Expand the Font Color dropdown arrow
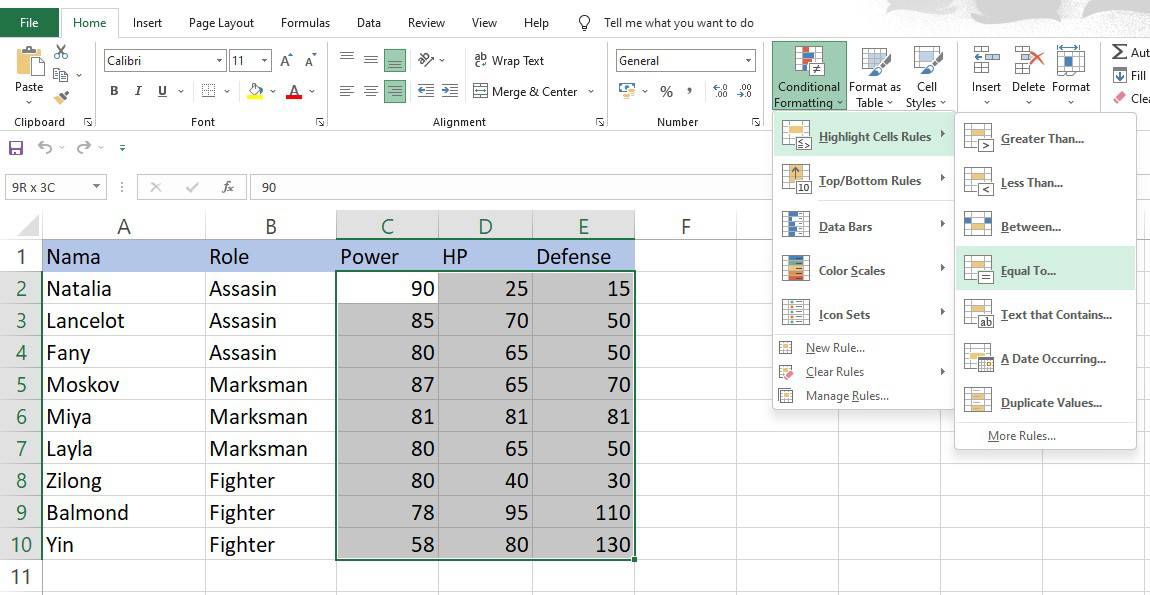Viewport: 1150px width, 595px height. (312, 92)
